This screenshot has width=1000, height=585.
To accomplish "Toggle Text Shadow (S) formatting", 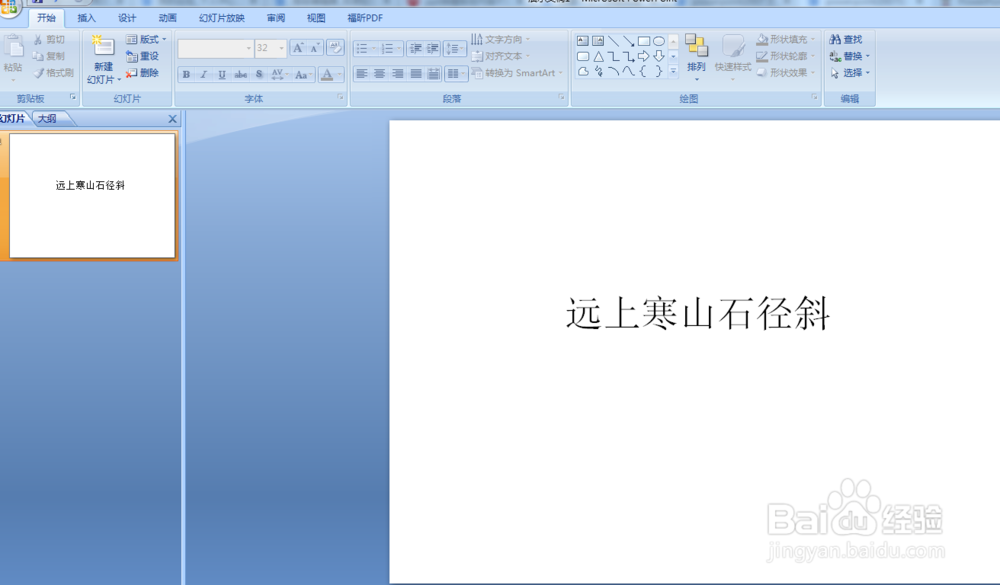I will coord(259,75).
